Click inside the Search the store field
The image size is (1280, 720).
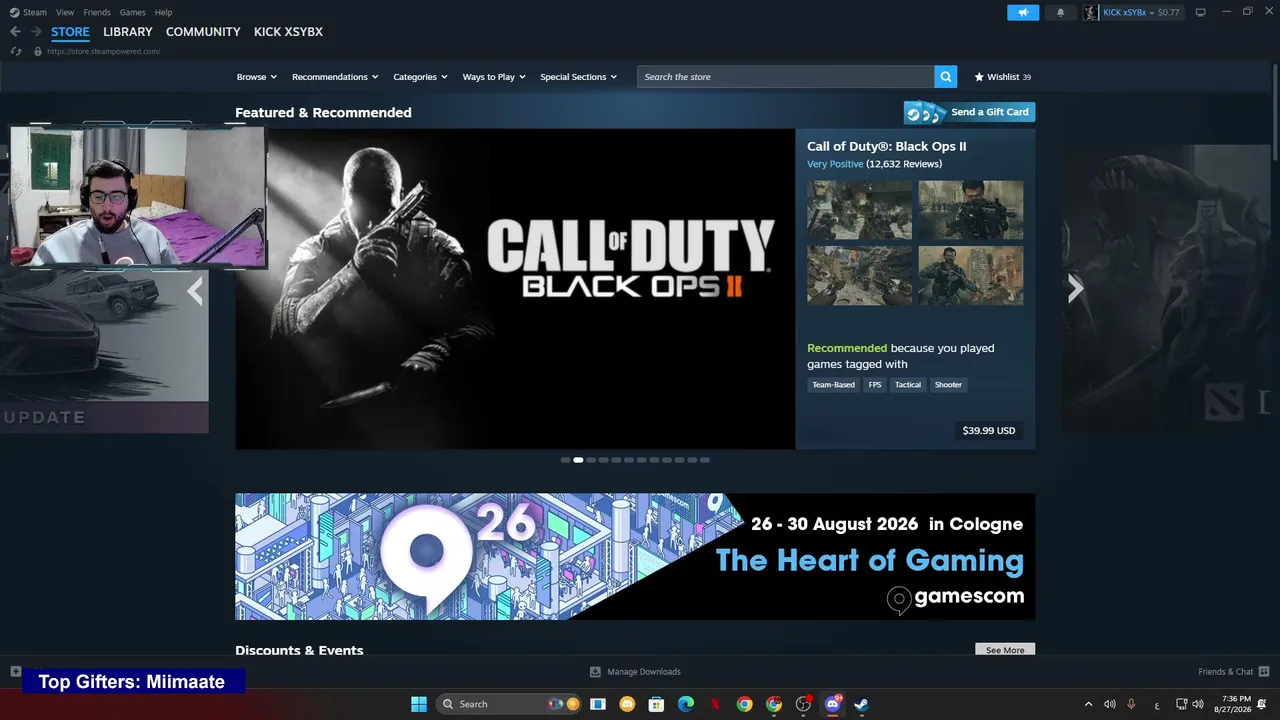[786, 77]
